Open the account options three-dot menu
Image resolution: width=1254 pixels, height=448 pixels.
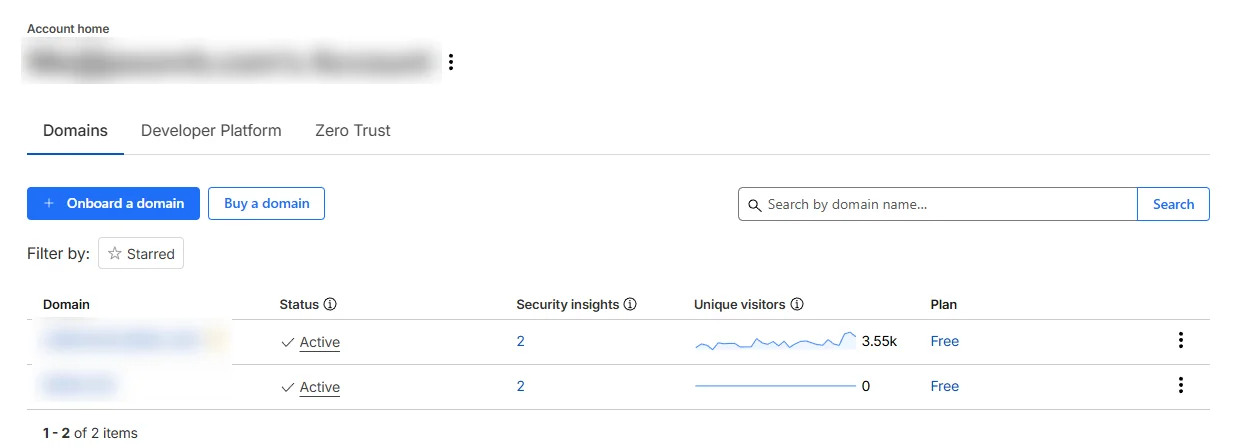click(x=451, y=62)
